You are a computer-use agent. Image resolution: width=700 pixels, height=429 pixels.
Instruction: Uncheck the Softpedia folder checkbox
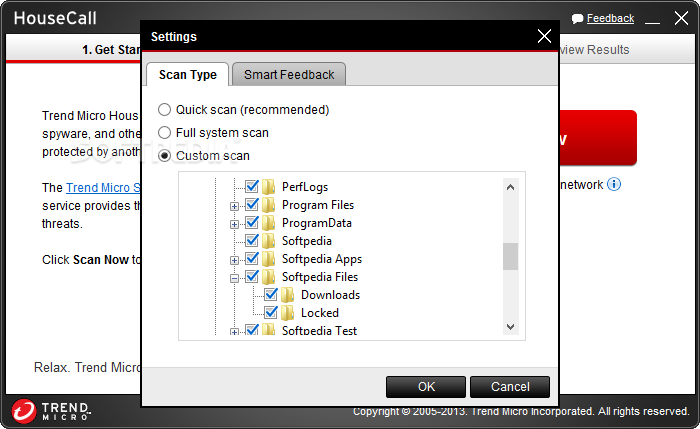(252, 240)
